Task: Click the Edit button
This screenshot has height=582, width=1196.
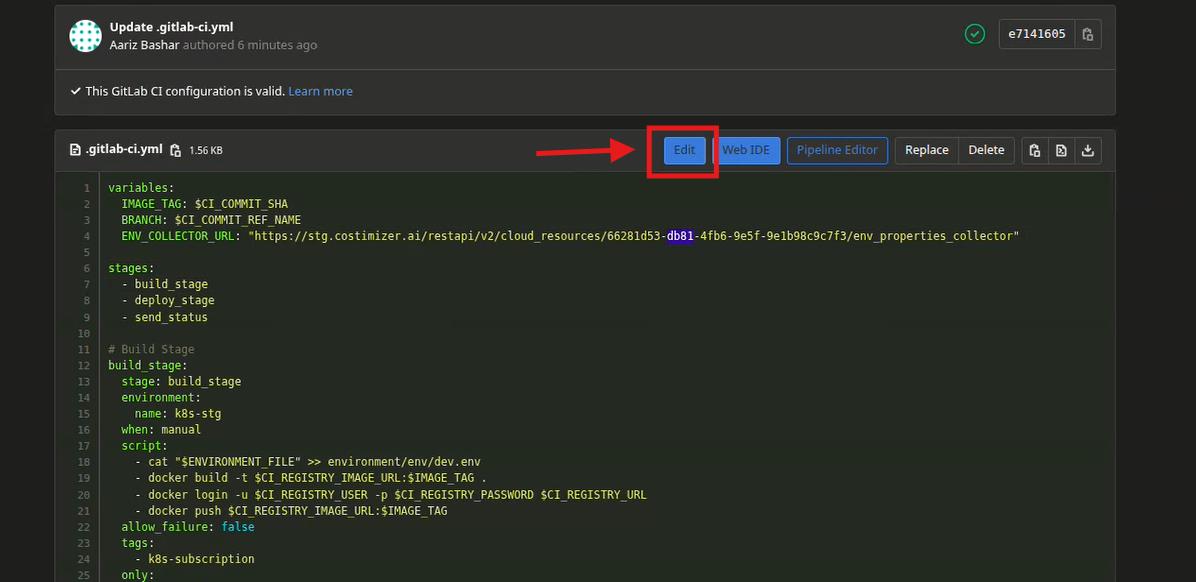Action: 684,150
